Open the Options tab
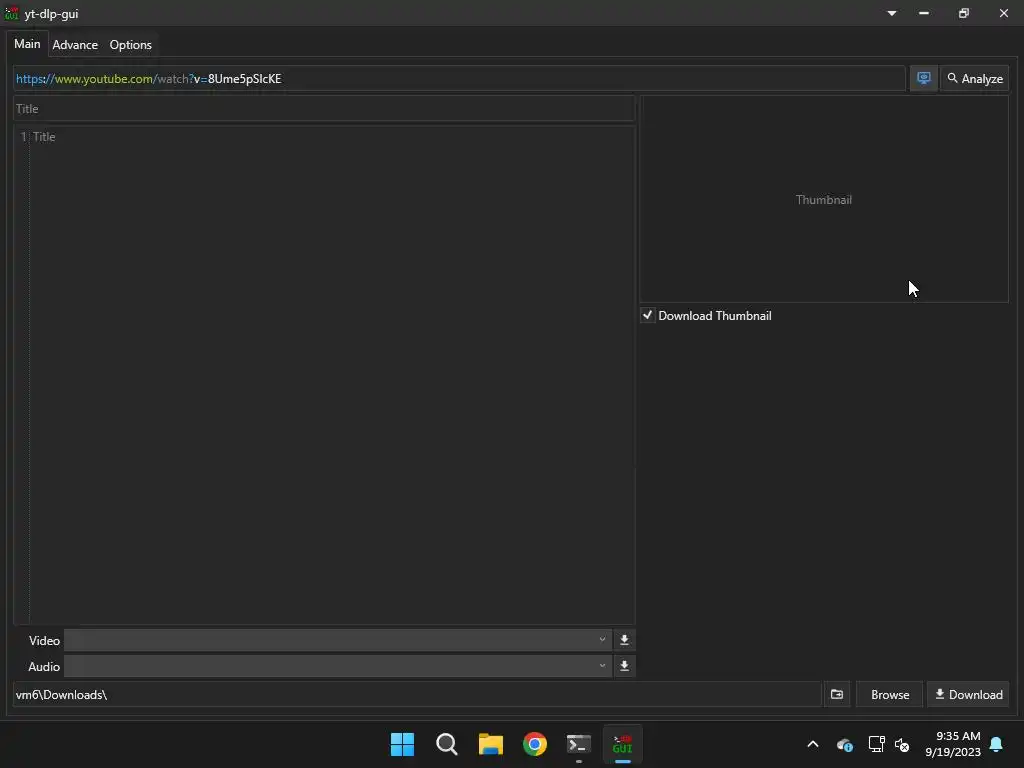Screen dimensions: 1024x768 tap(131, 44)
